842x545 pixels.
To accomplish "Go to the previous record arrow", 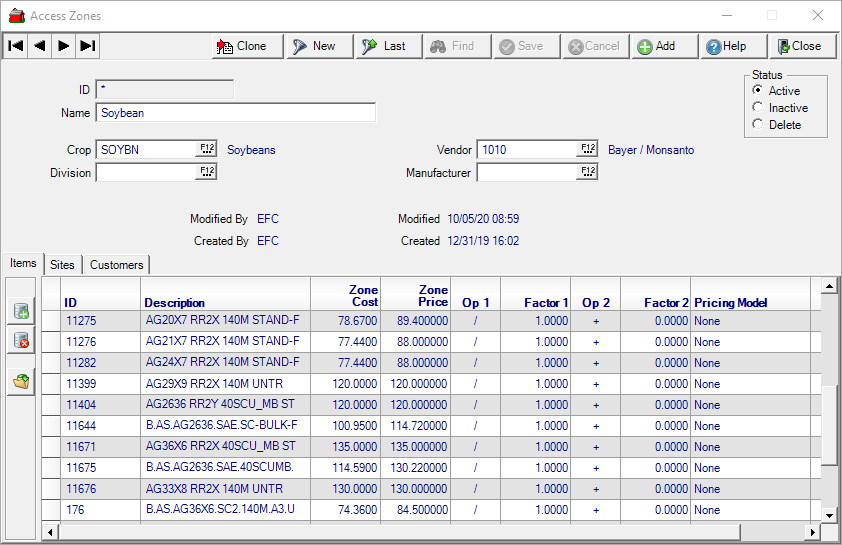I will (39, 46).
